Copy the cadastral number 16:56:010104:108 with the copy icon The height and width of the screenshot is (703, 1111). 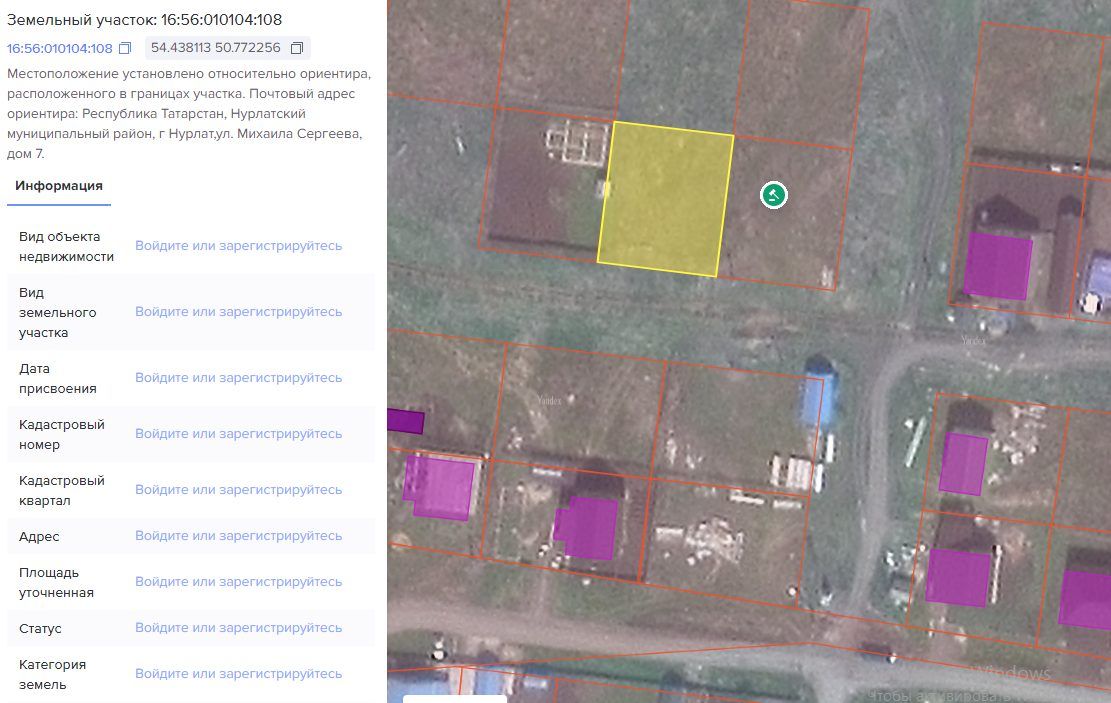[x=125, y=48]
